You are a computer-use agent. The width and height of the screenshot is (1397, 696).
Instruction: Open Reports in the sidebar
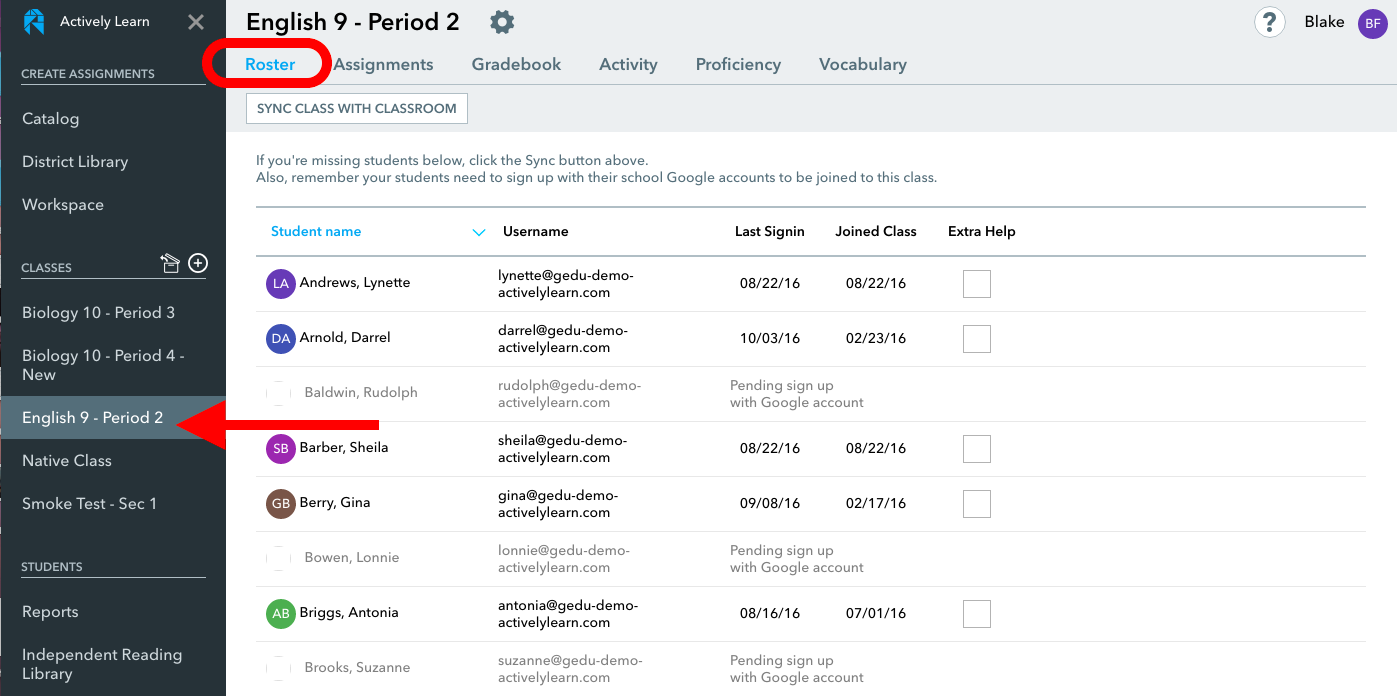(50, 611)
